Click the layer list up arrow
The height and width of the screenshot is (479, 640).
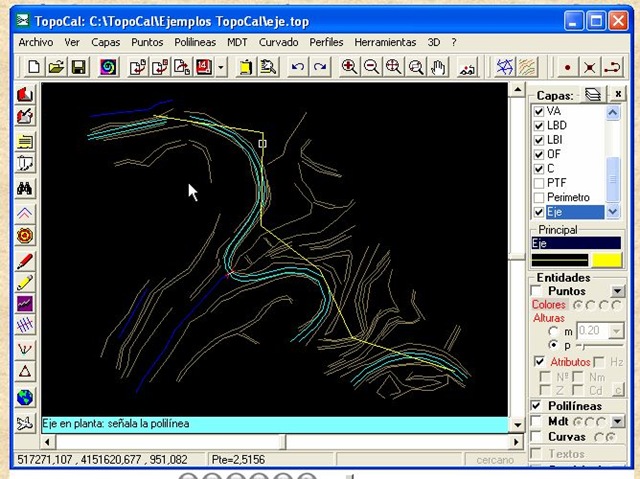pos(613,113)
